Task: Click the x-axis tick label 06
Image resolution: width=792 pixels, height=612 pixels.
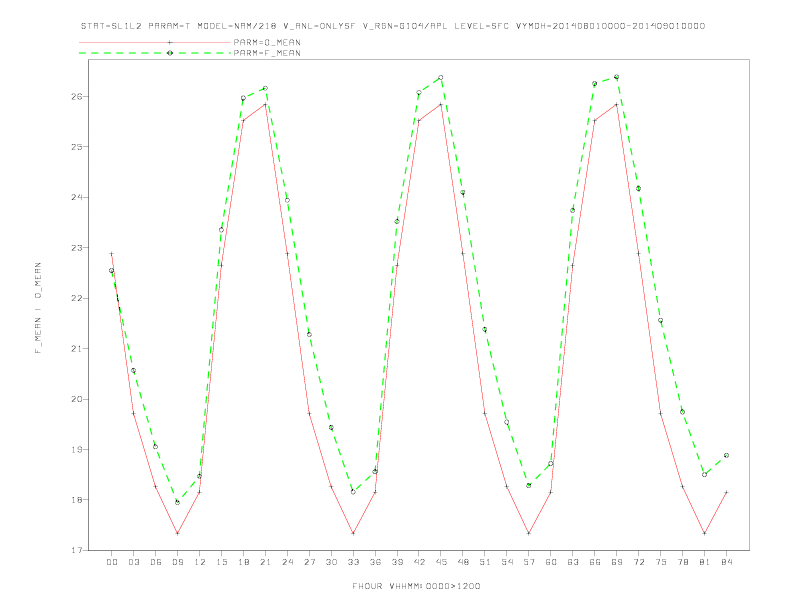Action: (x=156, y=562)
